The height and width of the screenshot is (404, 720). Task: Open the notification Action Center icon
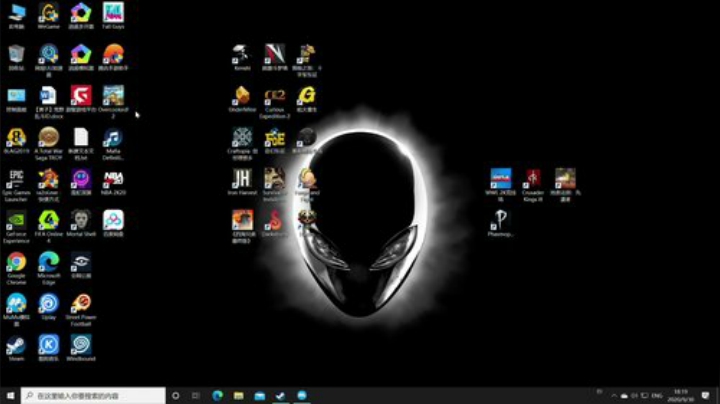point(706,395)
